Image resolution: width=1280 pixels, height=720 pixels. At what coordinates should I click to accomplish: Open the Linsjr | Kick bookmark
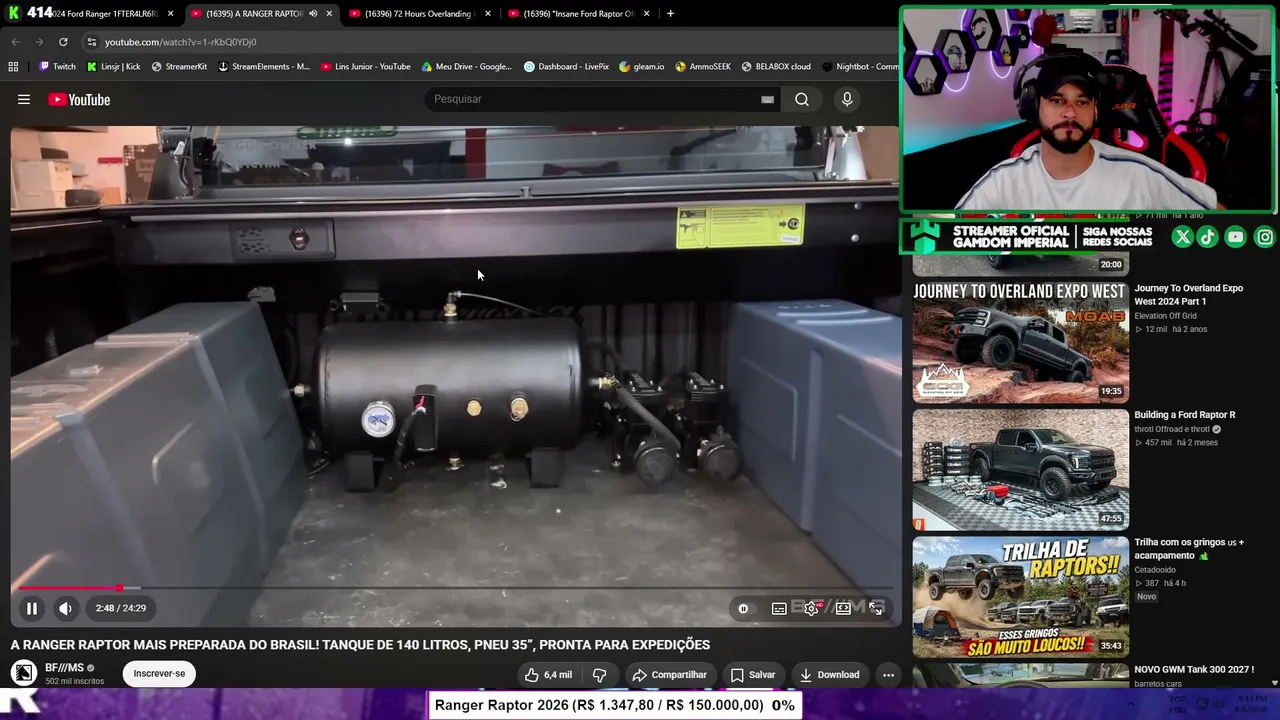tap(113, 67)
